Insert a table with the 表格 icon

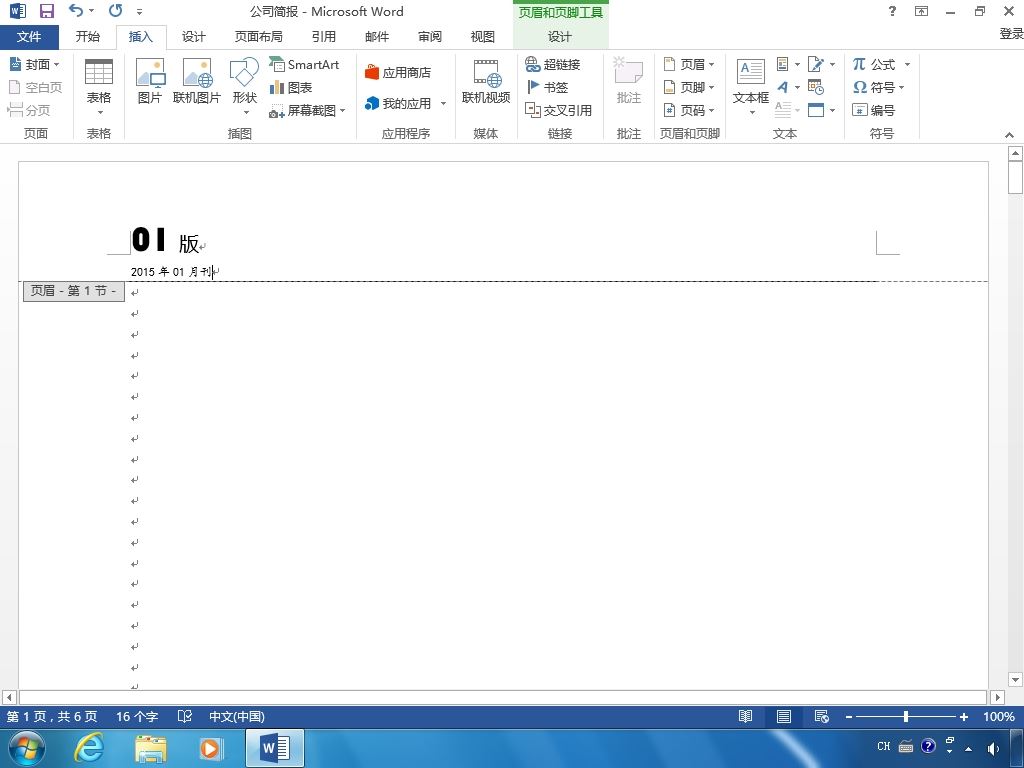tap(99, 88)
